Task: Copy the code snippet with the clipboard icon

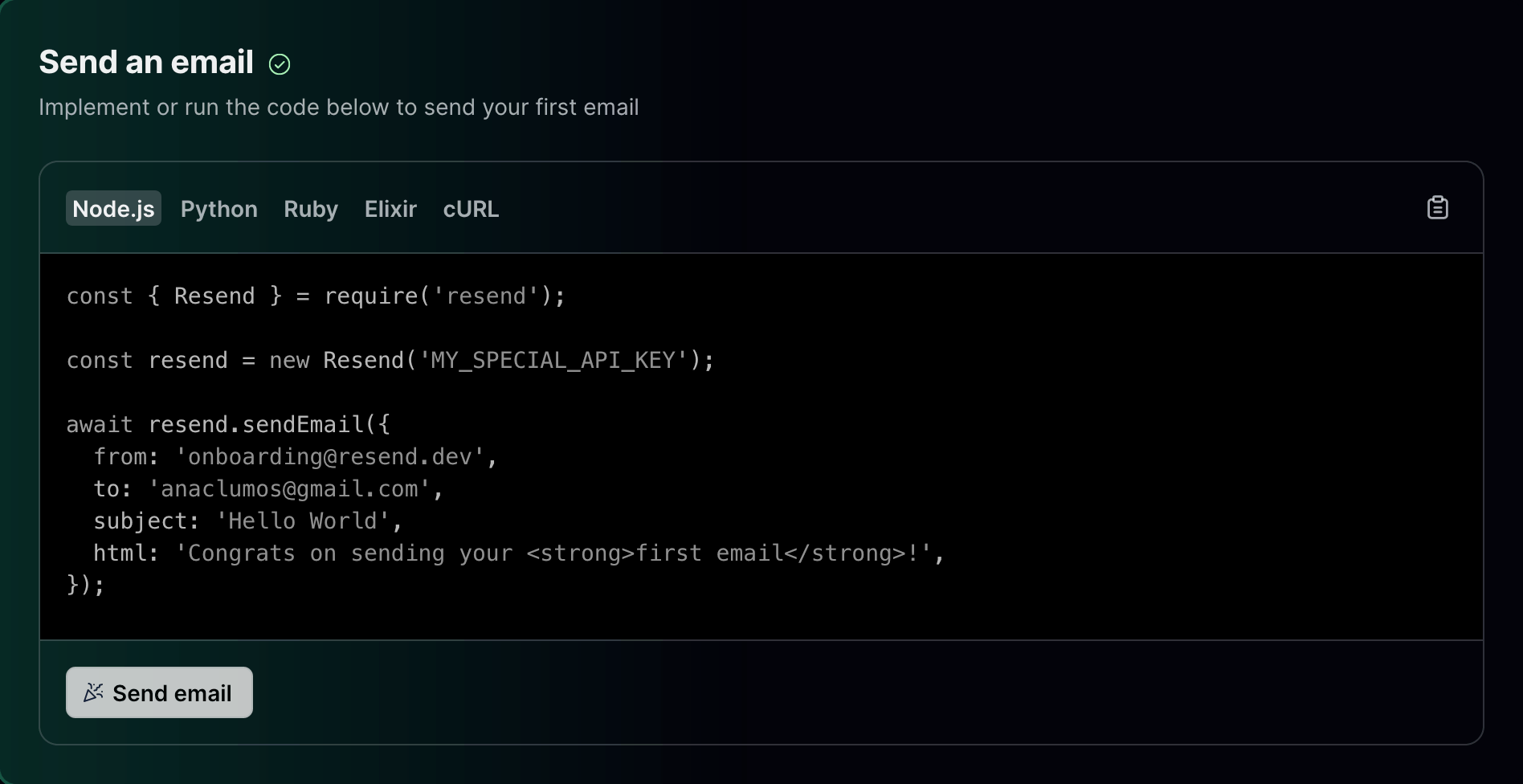Action: click(x=1437, y=208)
